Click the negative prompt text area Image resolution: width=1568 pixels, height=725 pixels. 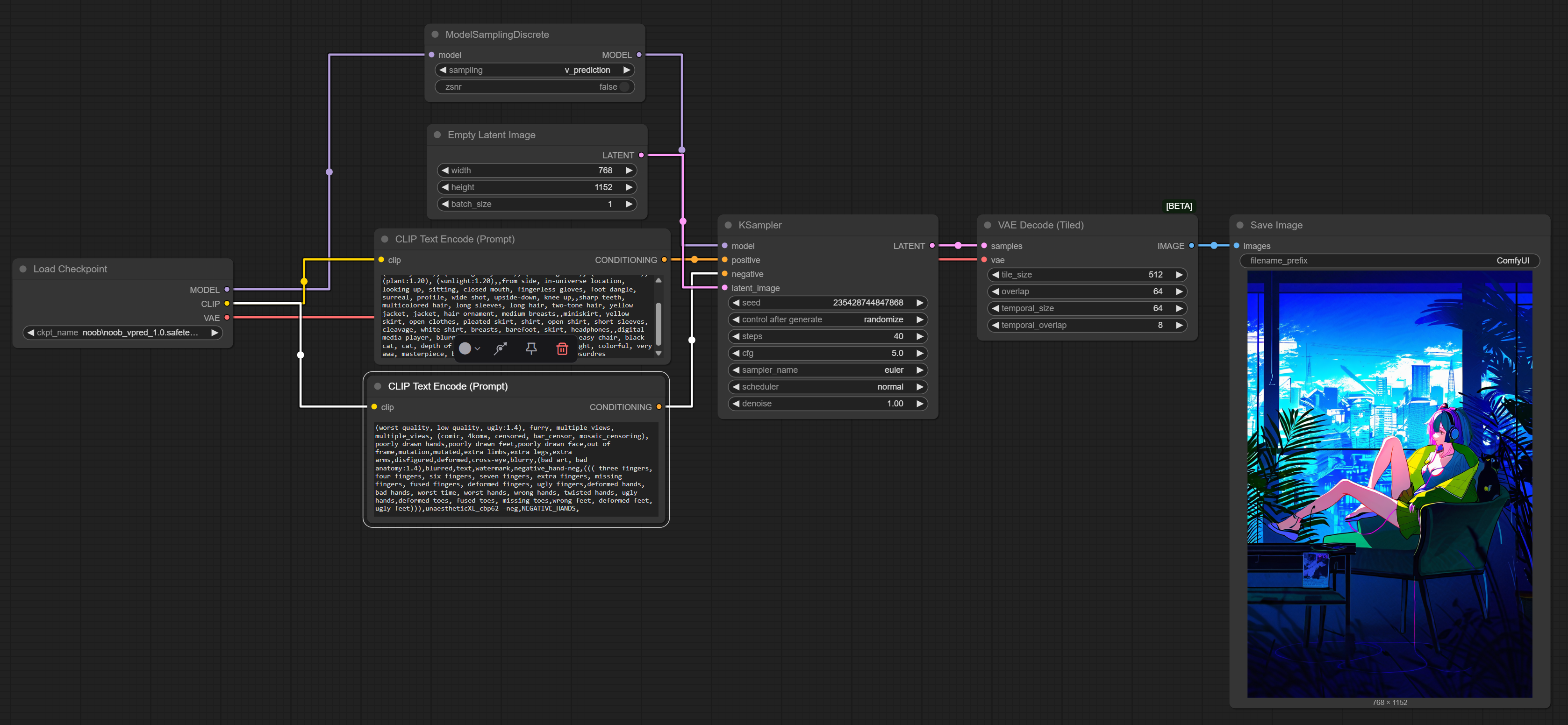coord(516,469)
